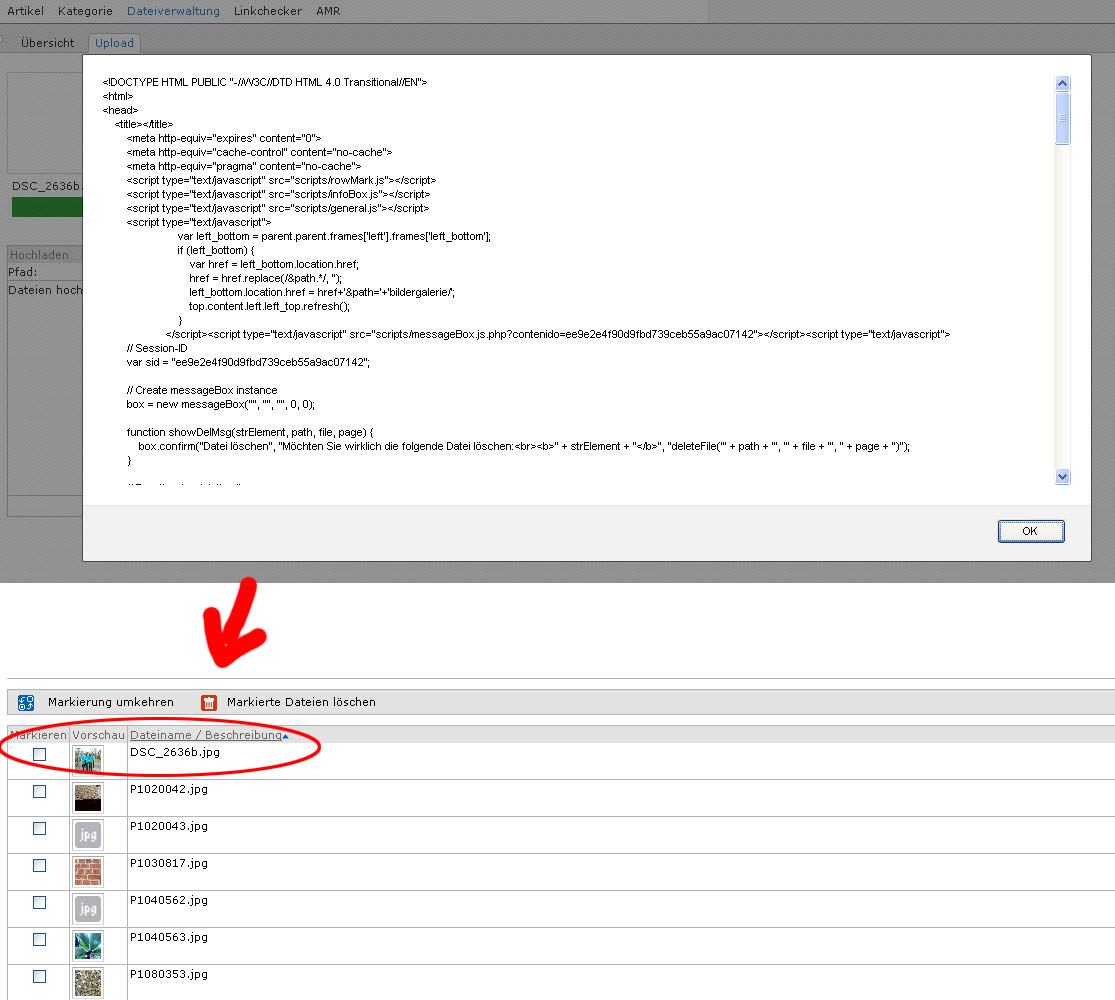The image size is (1115, 1000).
Task: Click Markierte Dateien löschen link
Action: click(301, 703)
